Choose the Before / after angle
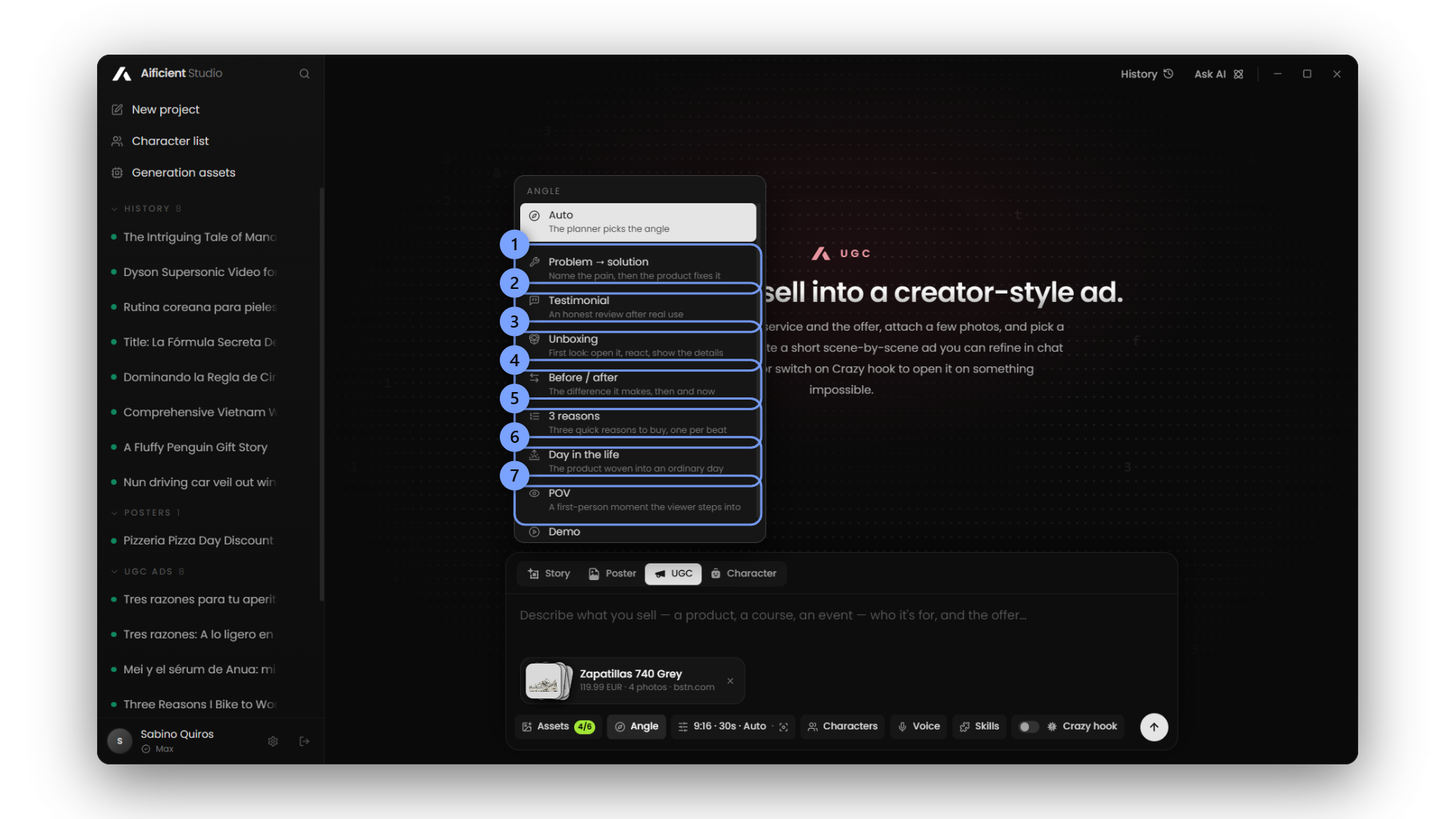 coord(638,384)
